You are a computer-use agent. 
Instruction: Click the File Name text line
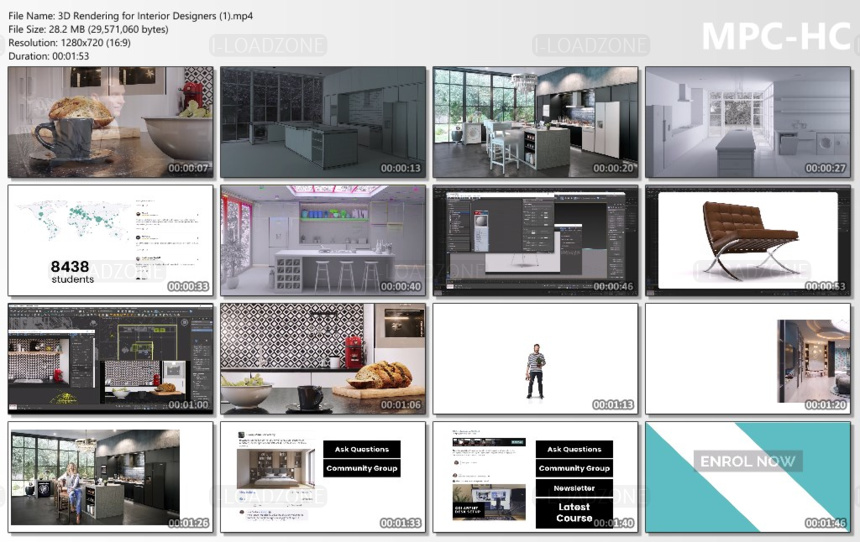[x=131, y=16]
